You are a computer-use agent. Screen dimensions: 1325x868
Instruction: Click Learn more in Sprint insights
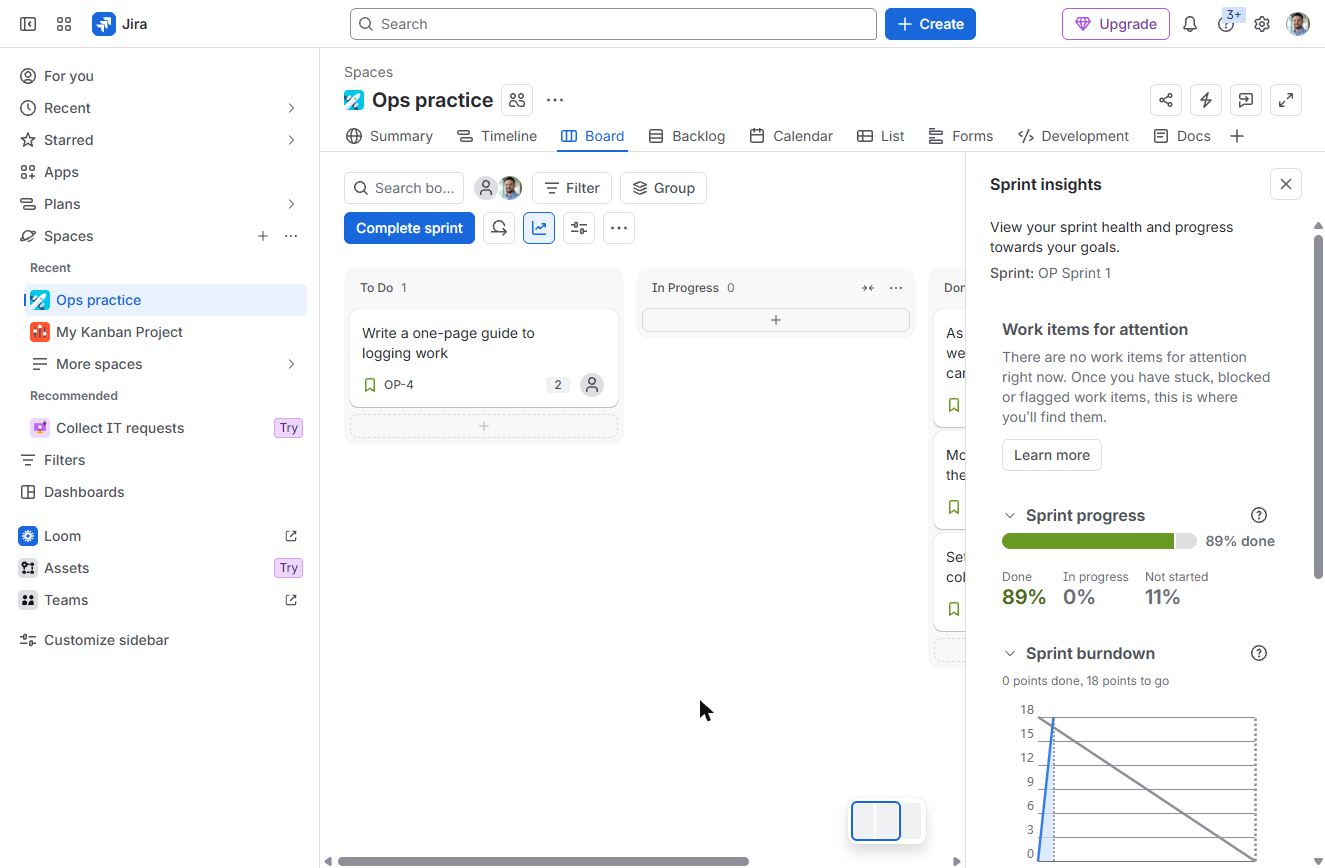[1052, 455]
